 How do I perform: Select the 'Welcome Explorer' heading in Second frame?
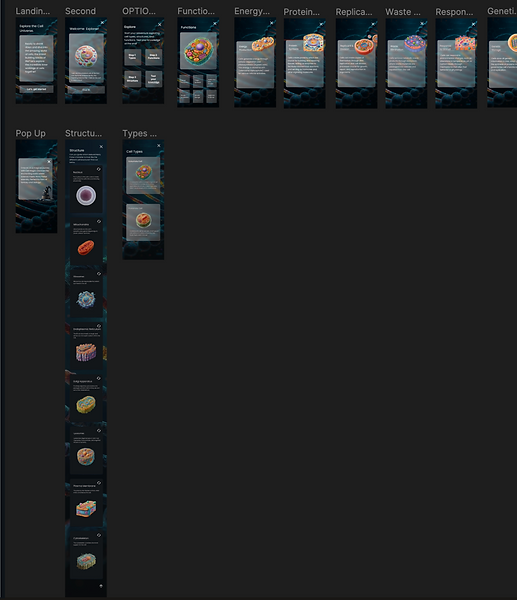(x=84, y=29)
